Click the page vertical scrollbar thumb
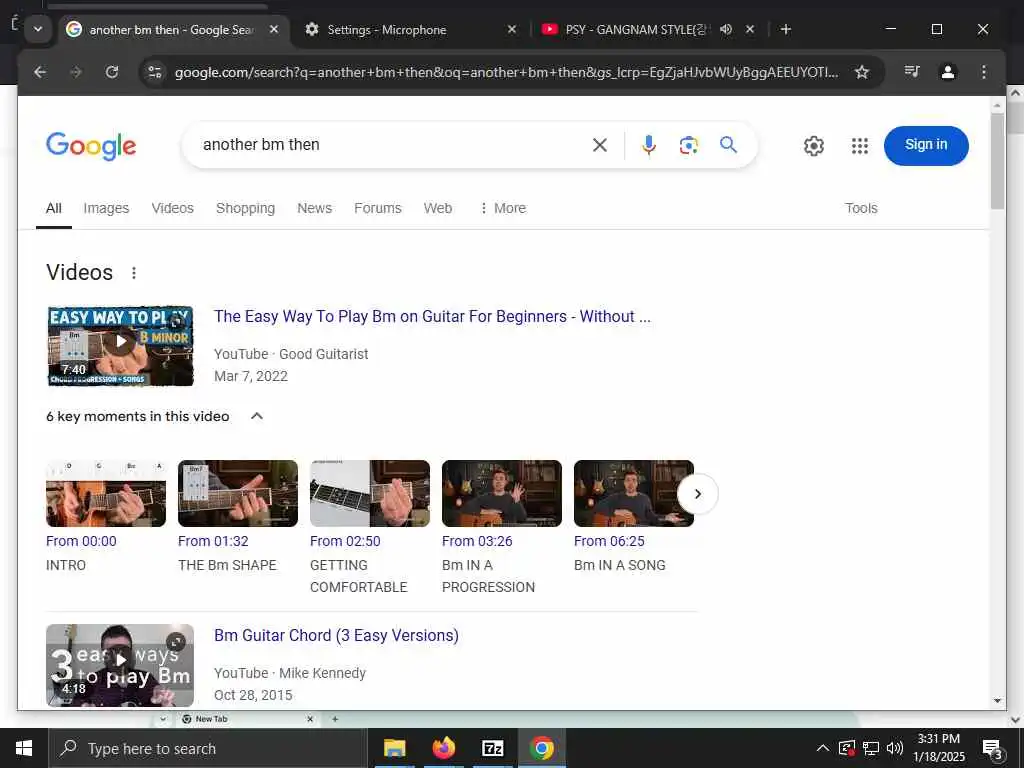 click(997, 161)
